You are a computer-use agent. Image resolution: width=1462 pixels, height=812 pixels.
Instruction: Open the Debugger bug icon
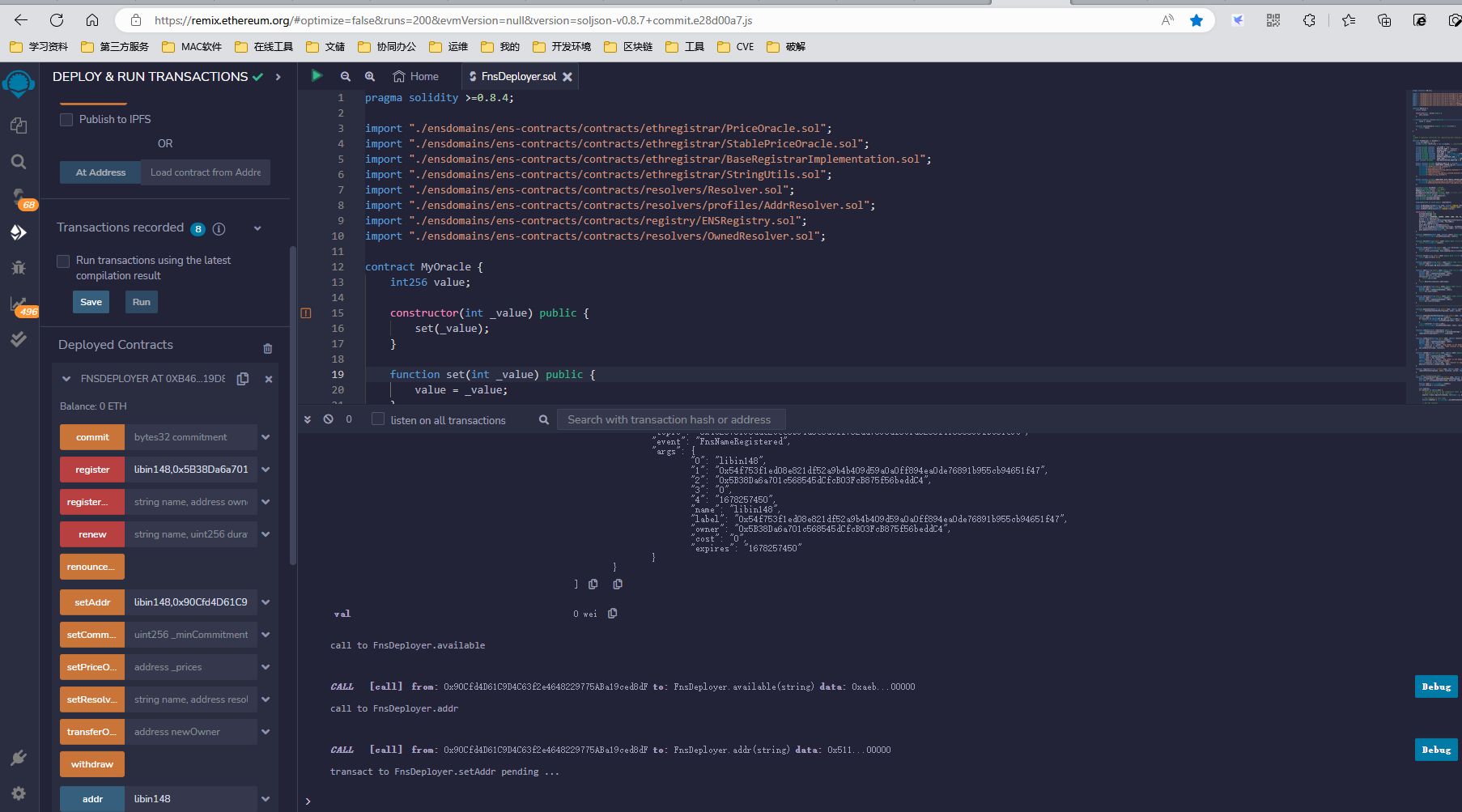point(19,267)
